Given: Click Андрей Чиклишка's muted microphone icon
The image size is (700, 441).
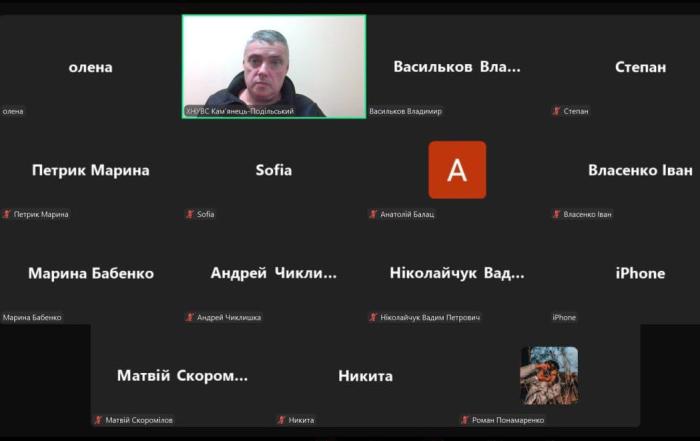Looking at the screenshot, I should [x=190, y=317].
